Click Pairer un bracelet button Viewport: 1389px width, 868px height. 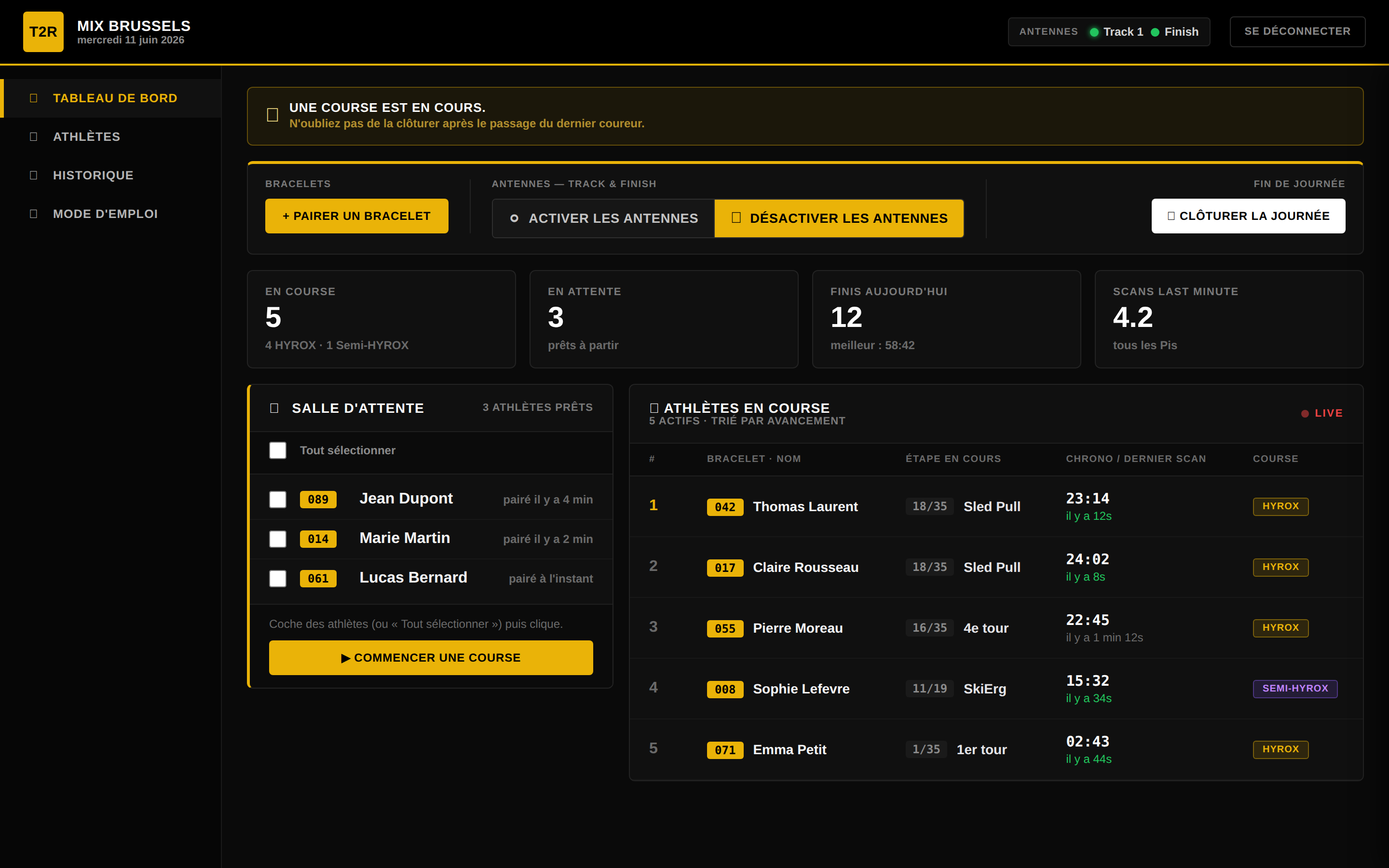[356, 216]
